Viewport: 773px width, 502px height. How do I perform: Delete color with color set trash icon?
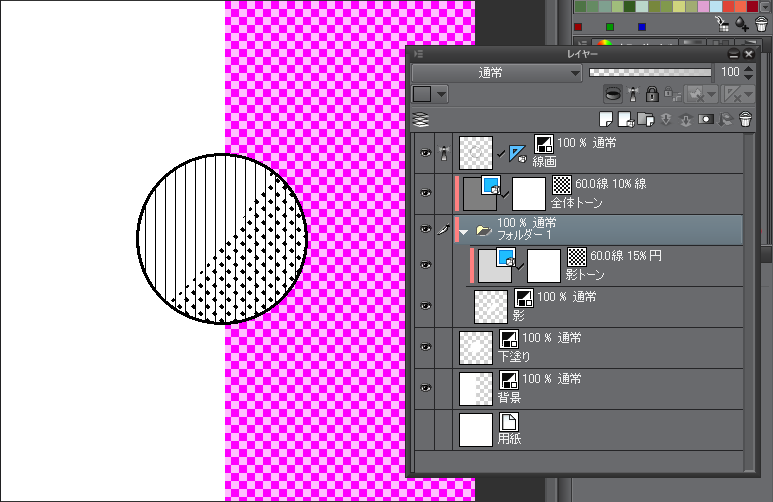[762, 24]
